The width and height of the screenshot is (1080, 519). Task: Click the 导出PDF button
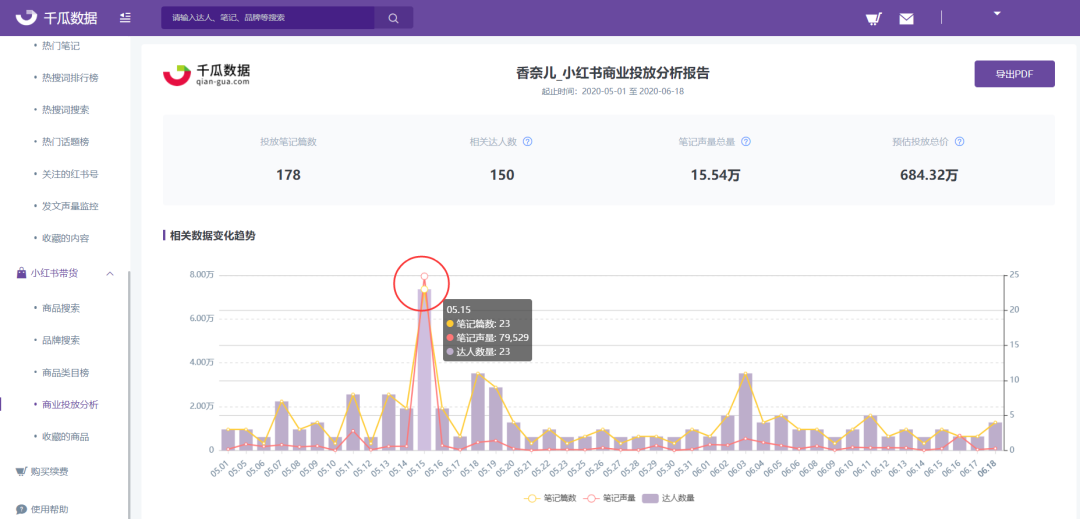[x=1015, y=74]
